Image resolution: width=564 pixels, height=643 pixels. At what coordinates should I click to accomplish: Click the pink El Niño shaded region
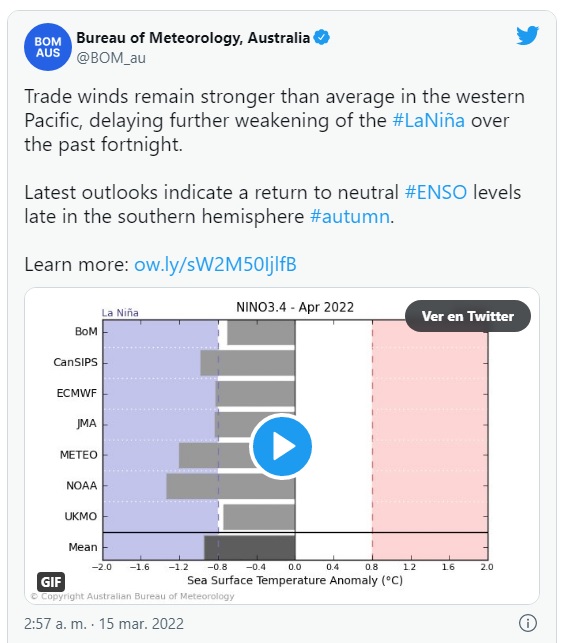coord(430,440)
